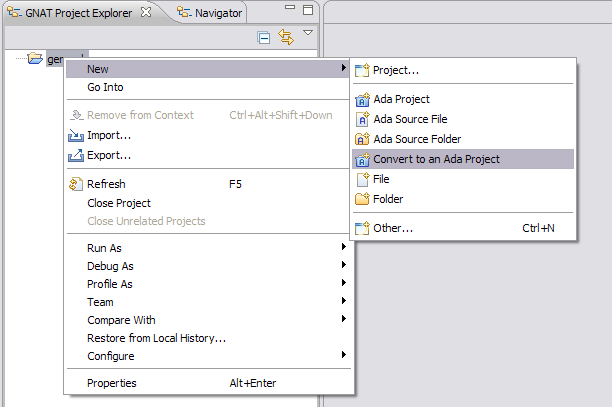Image resolution: width=612 pixels, height=407 pixels.
Task: Click the Ada Source Folder icon
Action: (362, 139)
